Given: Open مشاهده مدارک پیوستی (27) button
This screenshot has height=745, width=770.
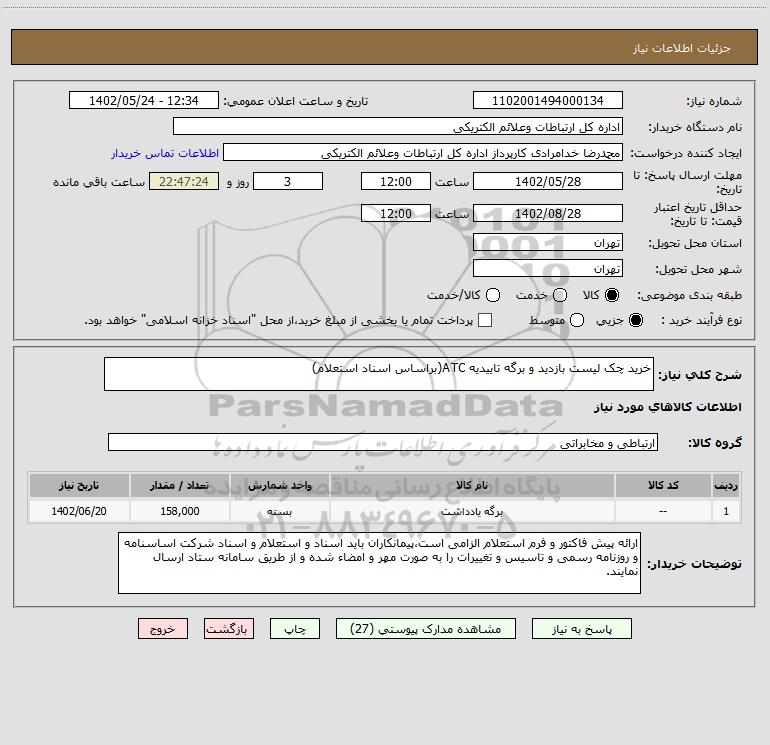Looking at the screenshot, I should point(426,629).
